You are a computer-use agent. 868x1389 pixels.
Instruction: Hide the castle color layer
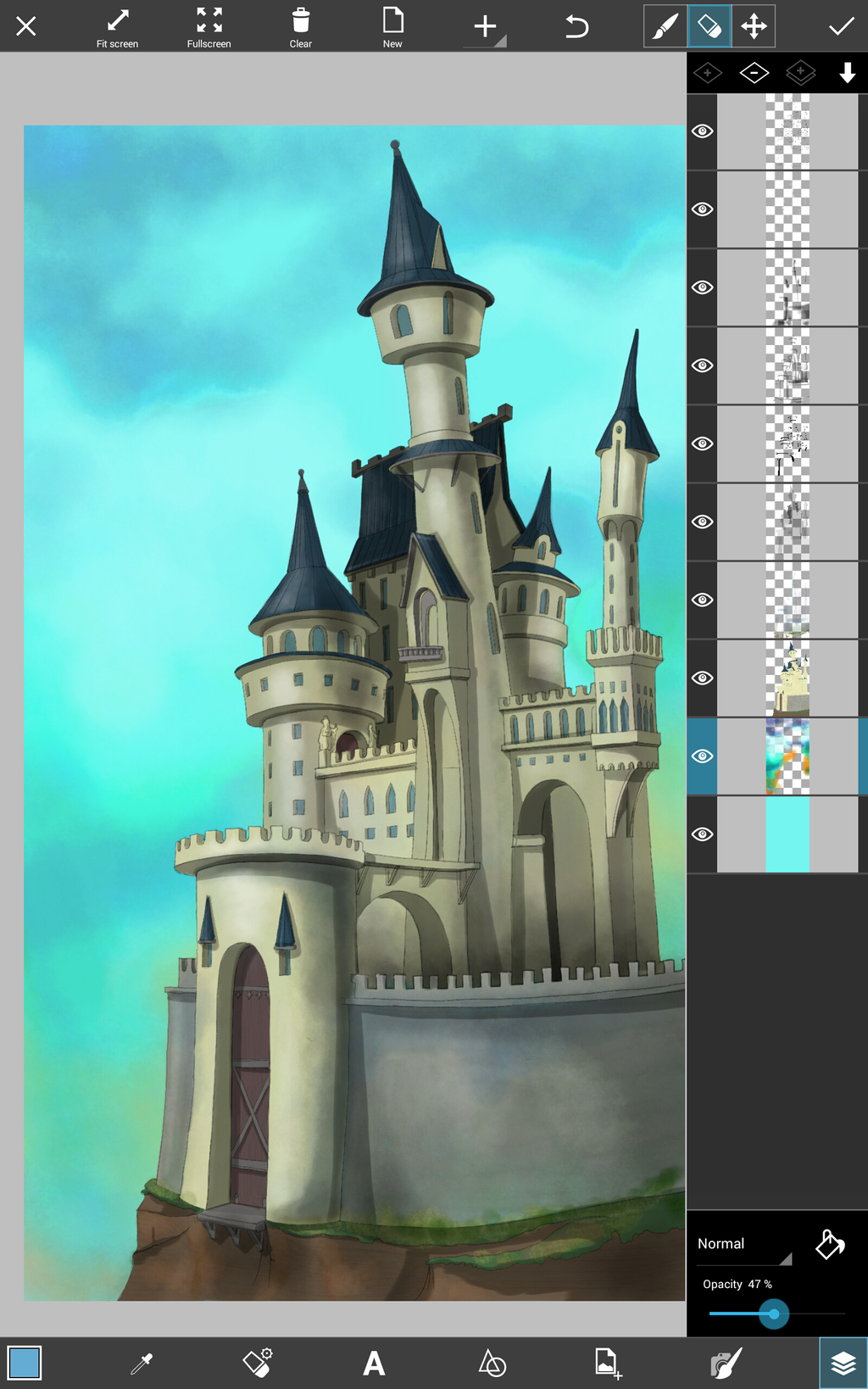click(702, 678)
